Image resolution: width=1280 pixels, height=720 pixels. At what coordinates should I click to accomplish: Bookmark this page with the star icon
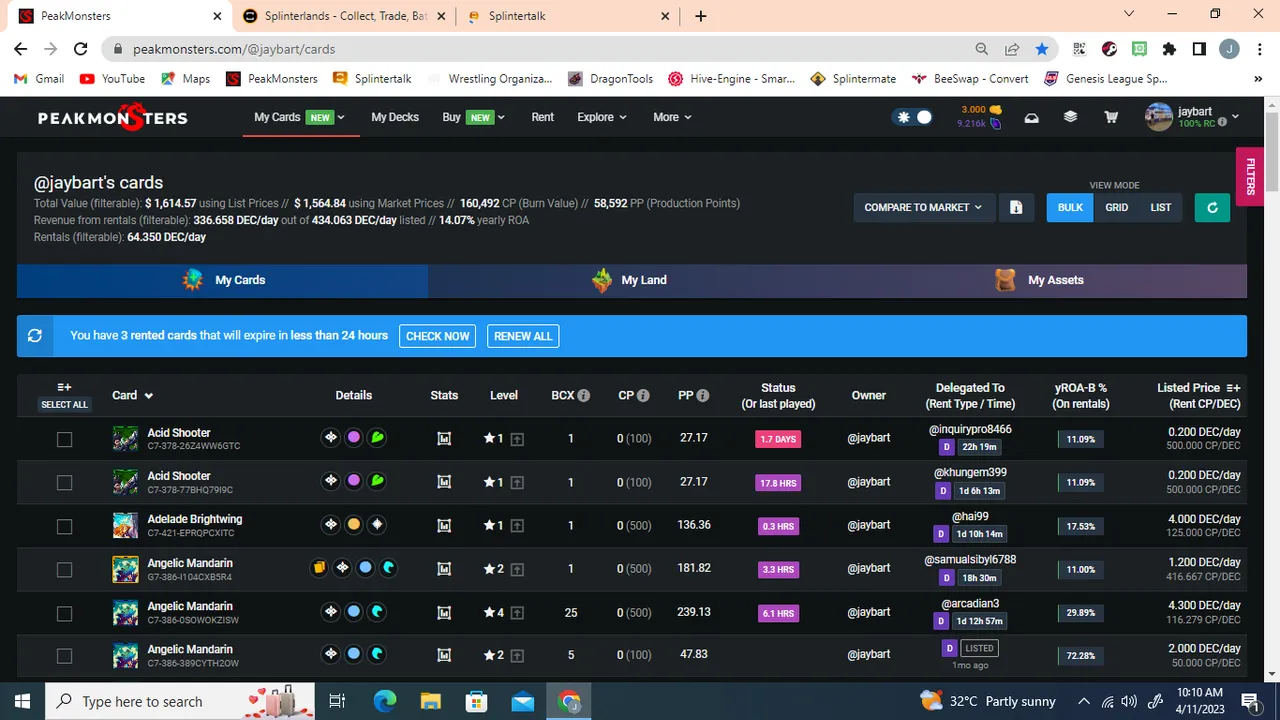click(x=1042, y=48)
